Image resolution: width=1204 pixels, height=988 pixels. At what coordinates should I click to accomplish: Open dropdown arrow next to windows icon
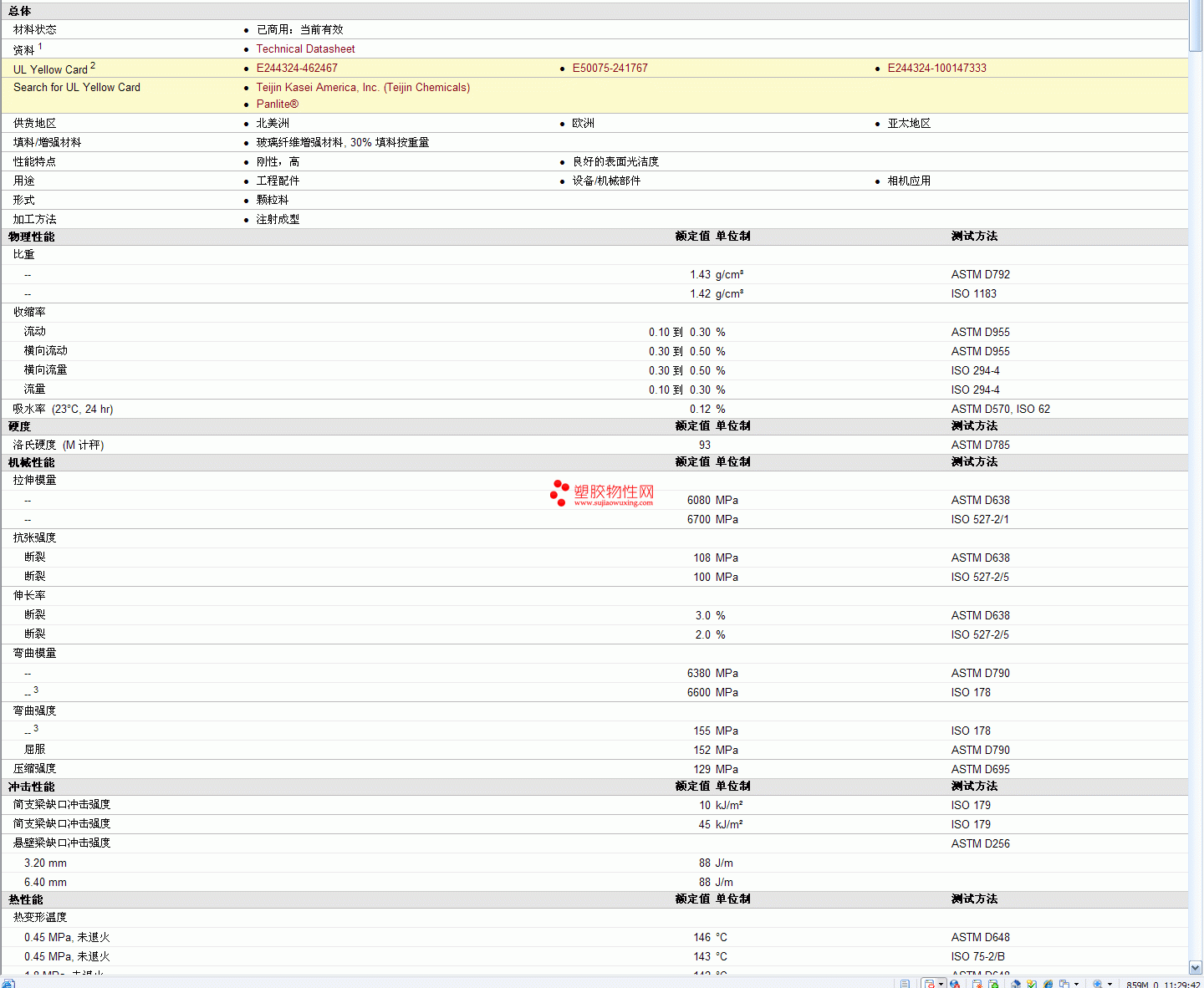1076,984
